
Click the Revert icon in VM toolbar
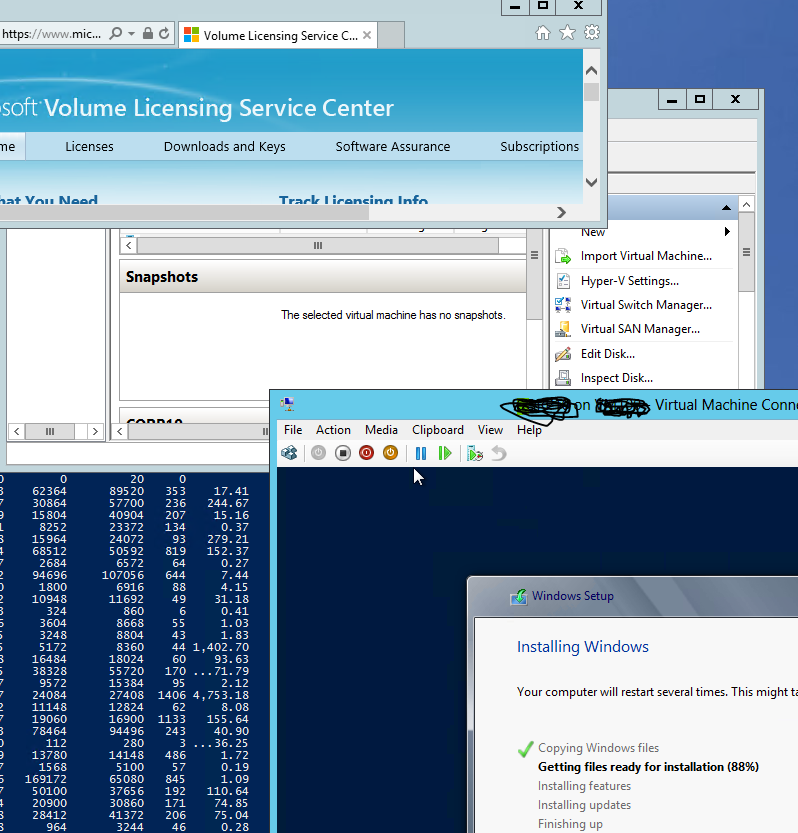pyautogui.click(x=499, y=453)
